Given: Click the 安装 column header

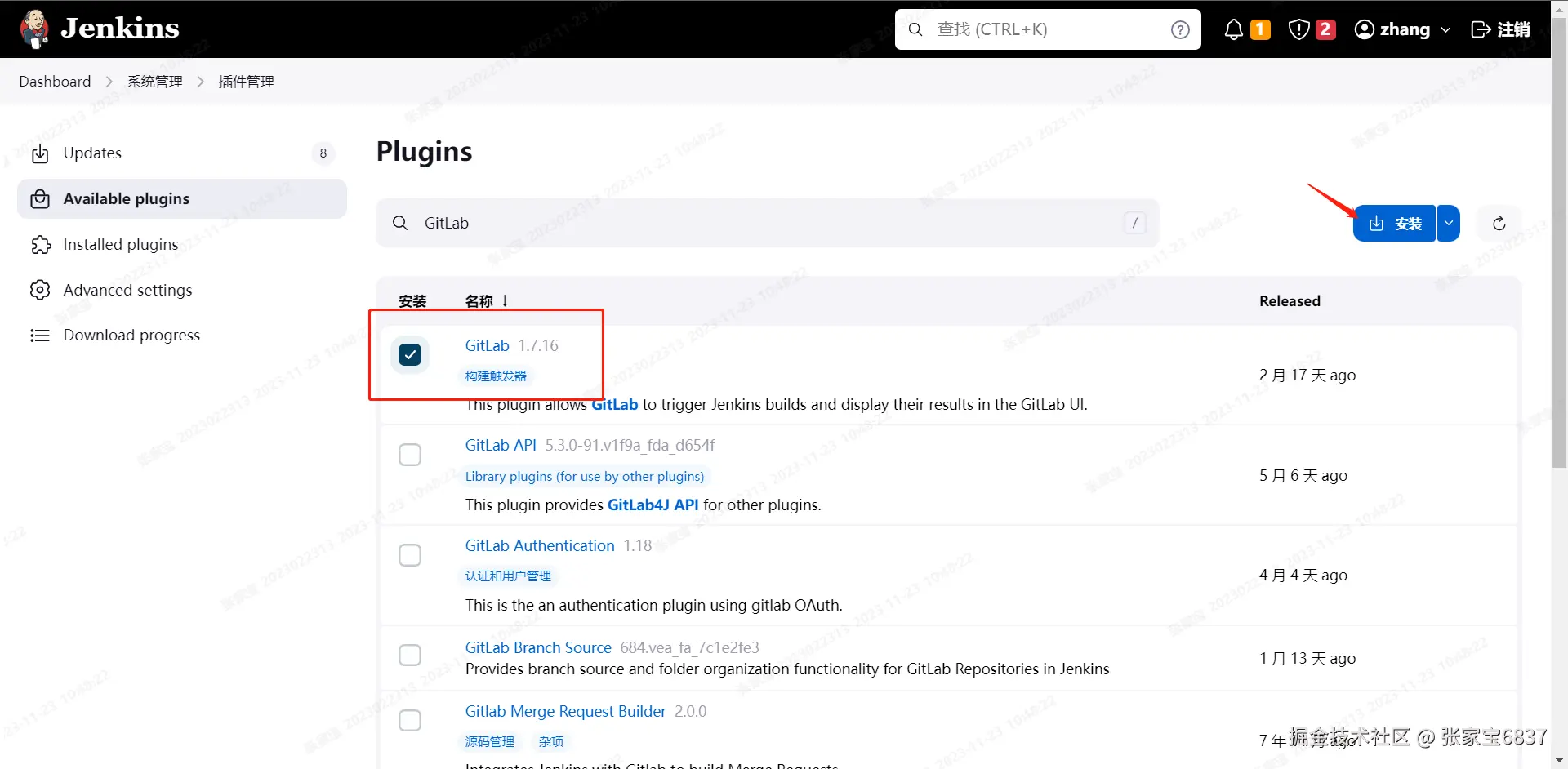Looking at the screenshot, I should click(x=412, y=300).
